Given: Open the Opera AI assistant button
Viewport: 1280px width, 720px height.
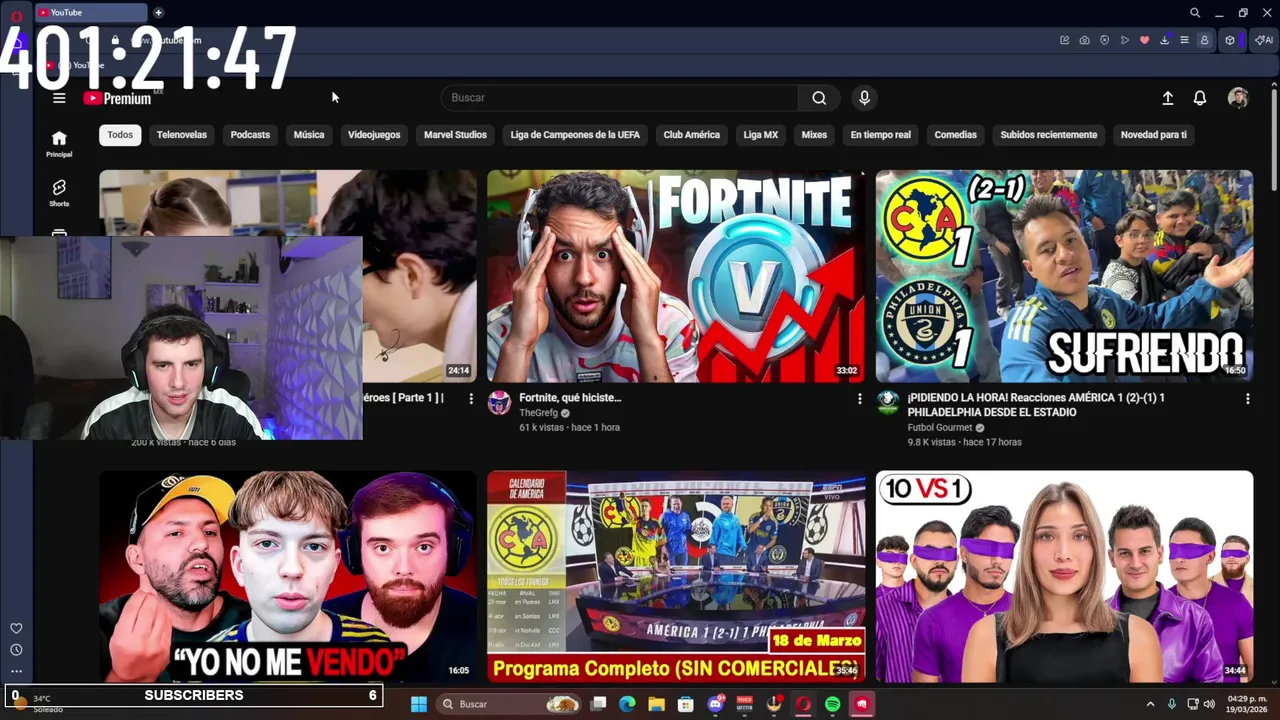Looking at the screenshot, I should coord(1264,40).
